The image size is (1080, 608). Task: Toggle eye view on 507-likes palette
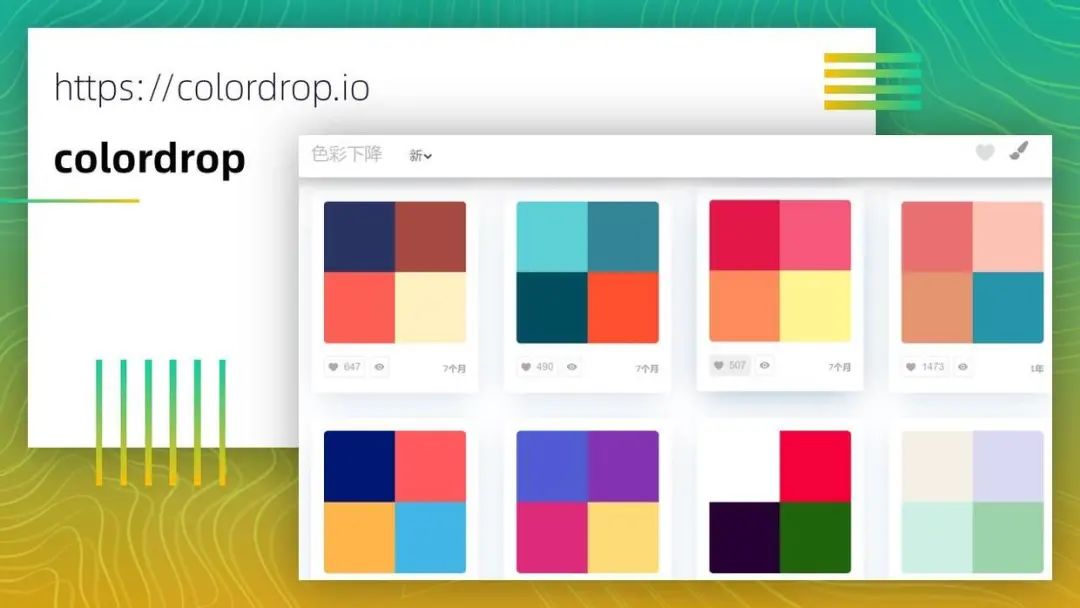(x=765, y=365)
